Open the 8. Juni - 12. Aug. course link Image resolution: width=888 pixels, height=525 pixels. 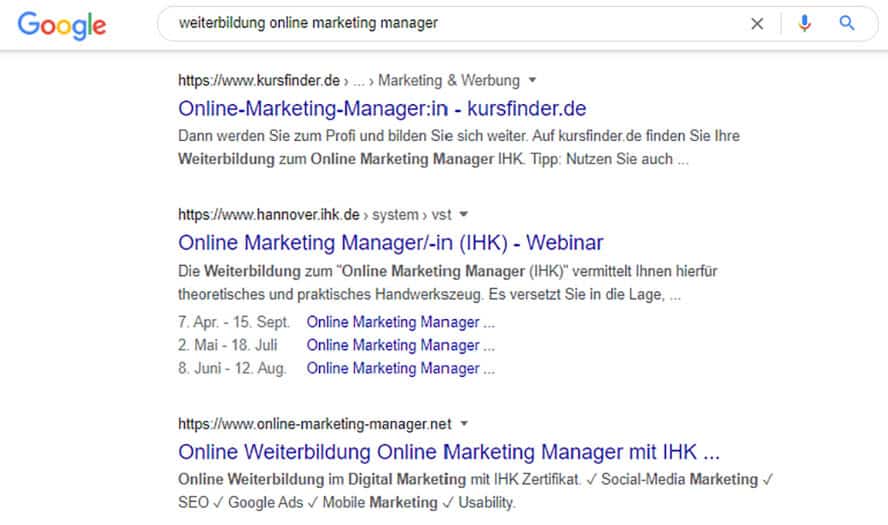coord(401,369)
